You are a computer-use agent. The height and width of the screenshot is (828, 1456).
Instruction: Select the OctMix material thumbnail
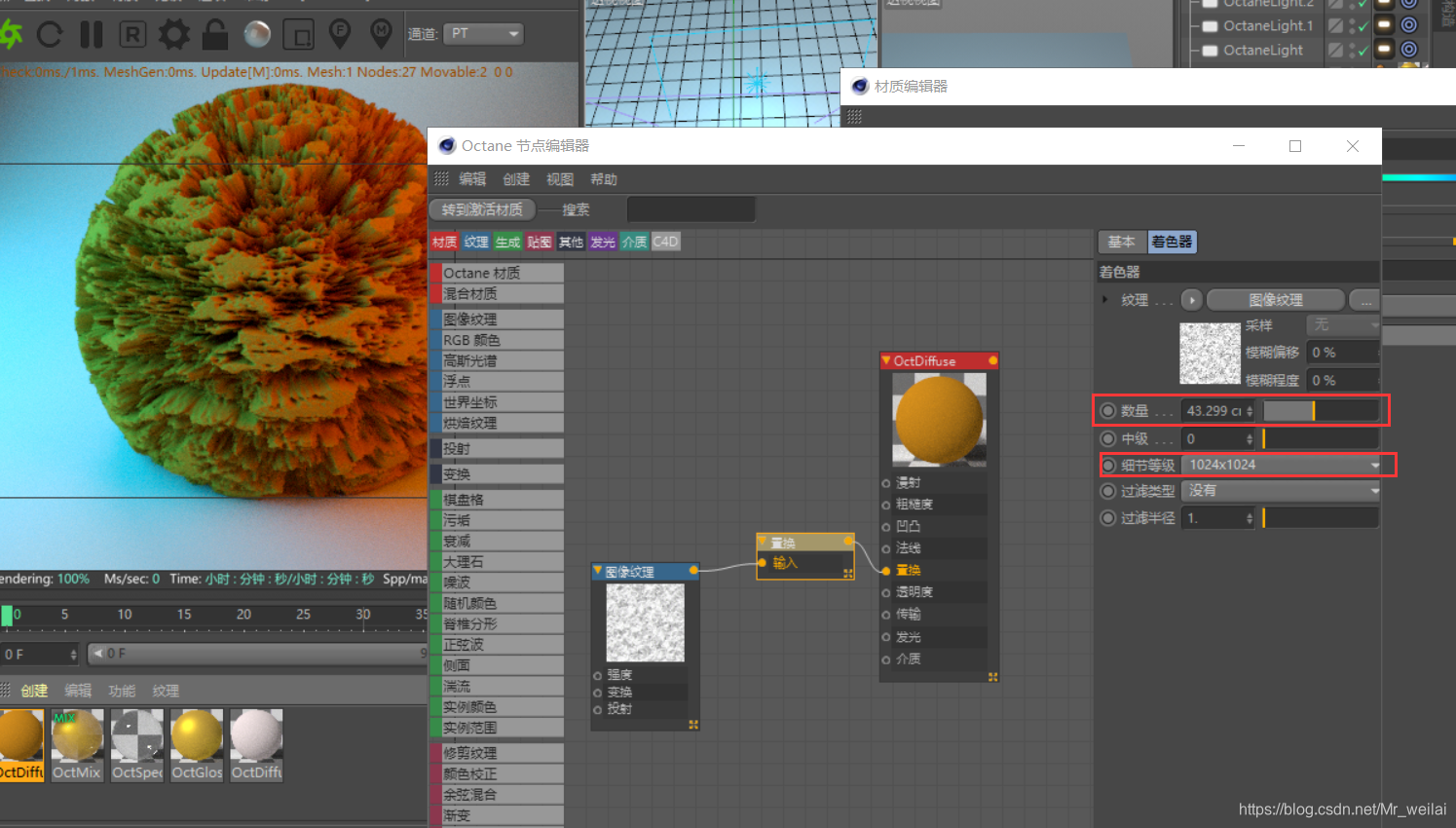(77, 745)
